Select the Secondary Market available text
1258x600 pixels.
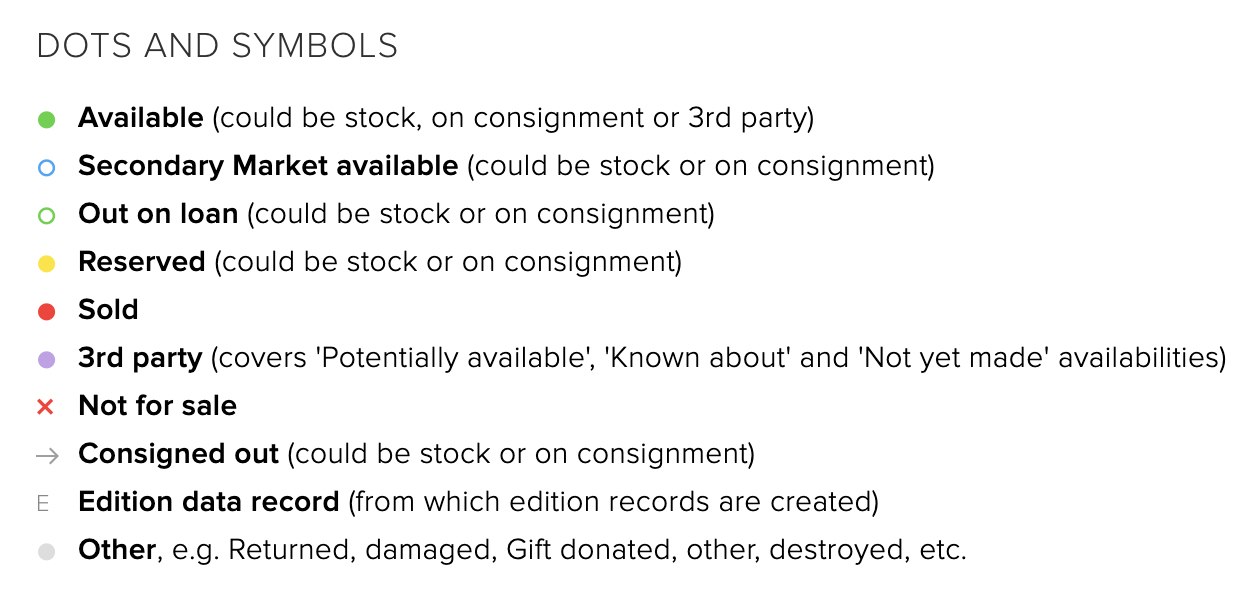[x=268, y=166]
